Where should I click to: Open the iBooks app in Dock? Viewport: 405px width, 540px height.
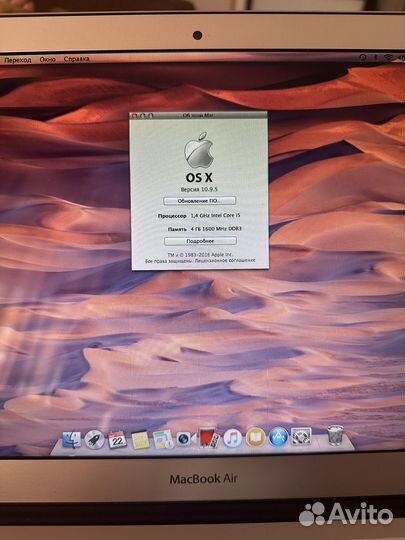coord(256,437)
